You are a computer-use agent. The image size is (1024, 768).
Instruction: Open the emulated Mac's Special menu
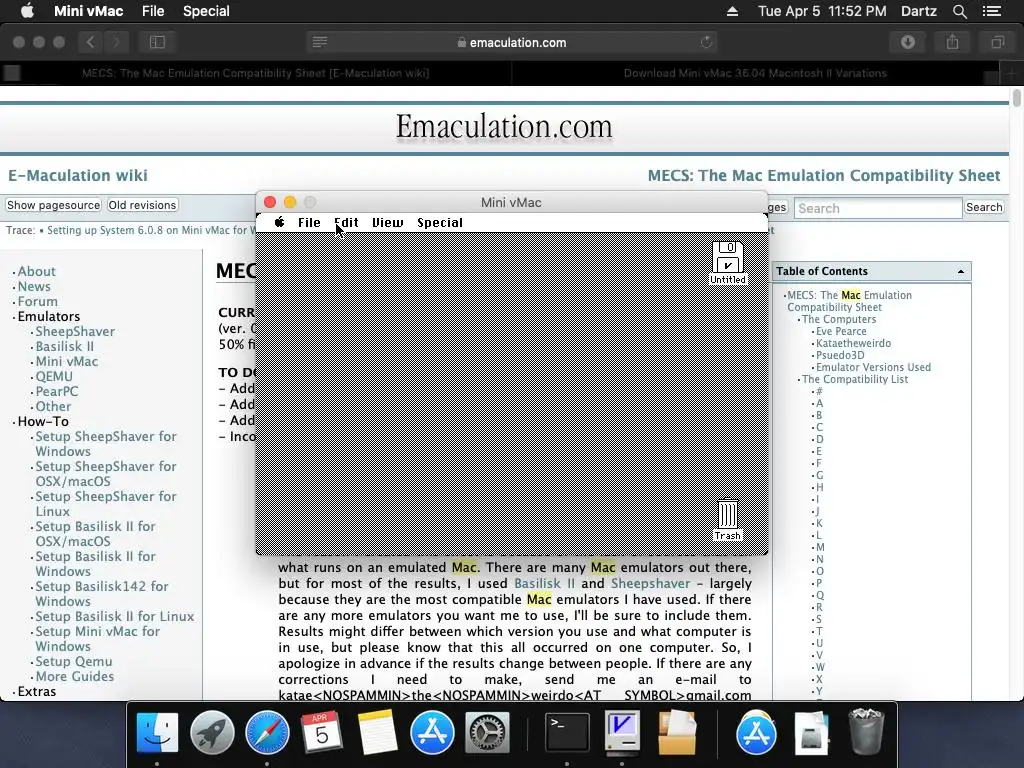(440, 223)
